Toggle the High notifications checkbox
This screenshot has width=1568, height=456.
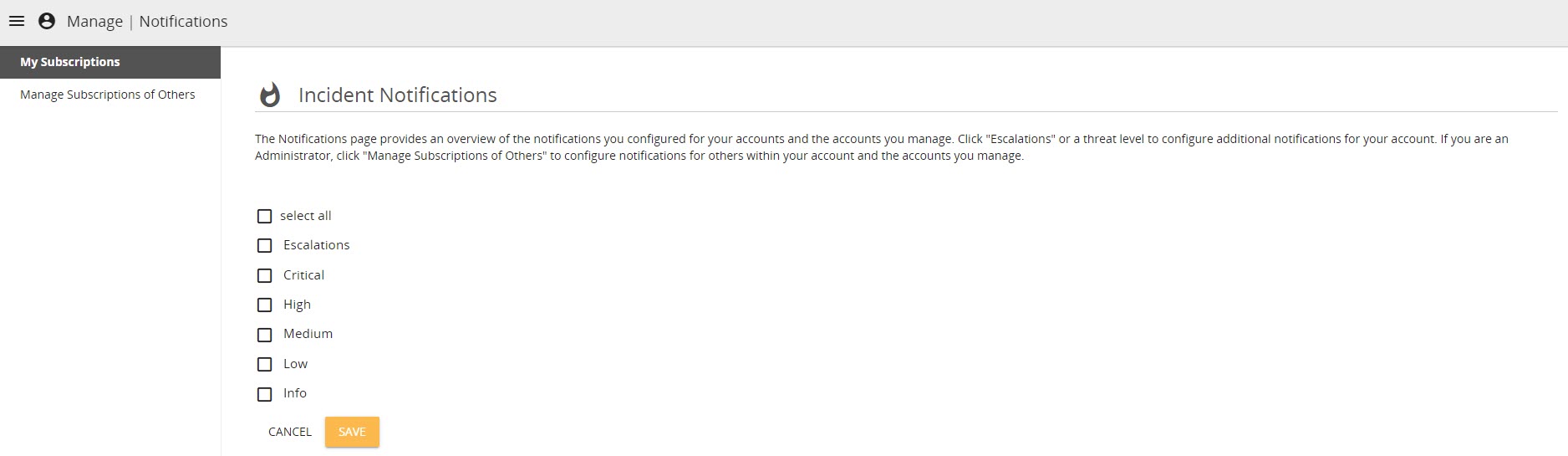coord(264,305)
